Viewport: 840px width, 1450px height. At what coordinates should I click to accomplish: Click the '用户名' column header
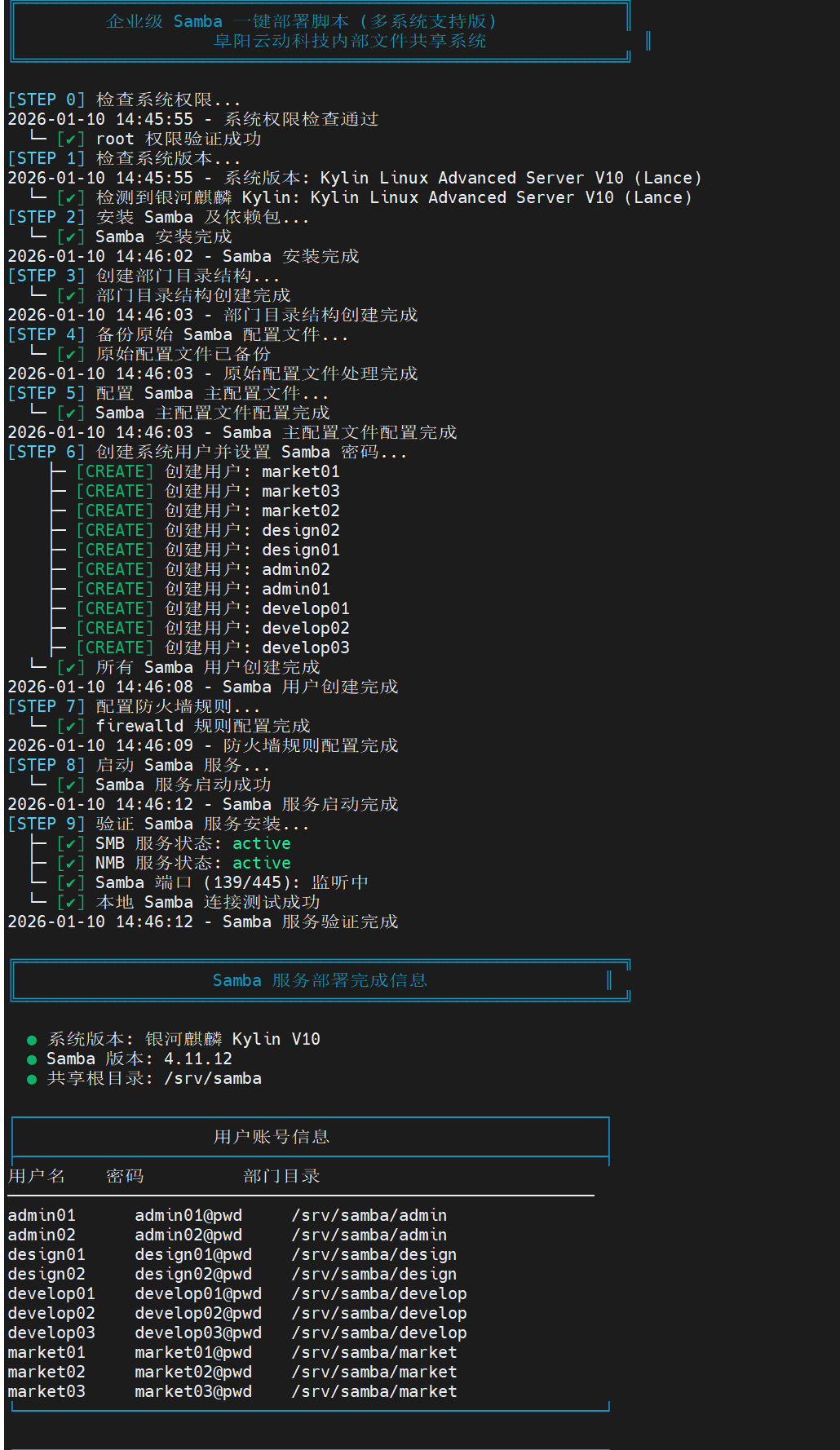37,1176
